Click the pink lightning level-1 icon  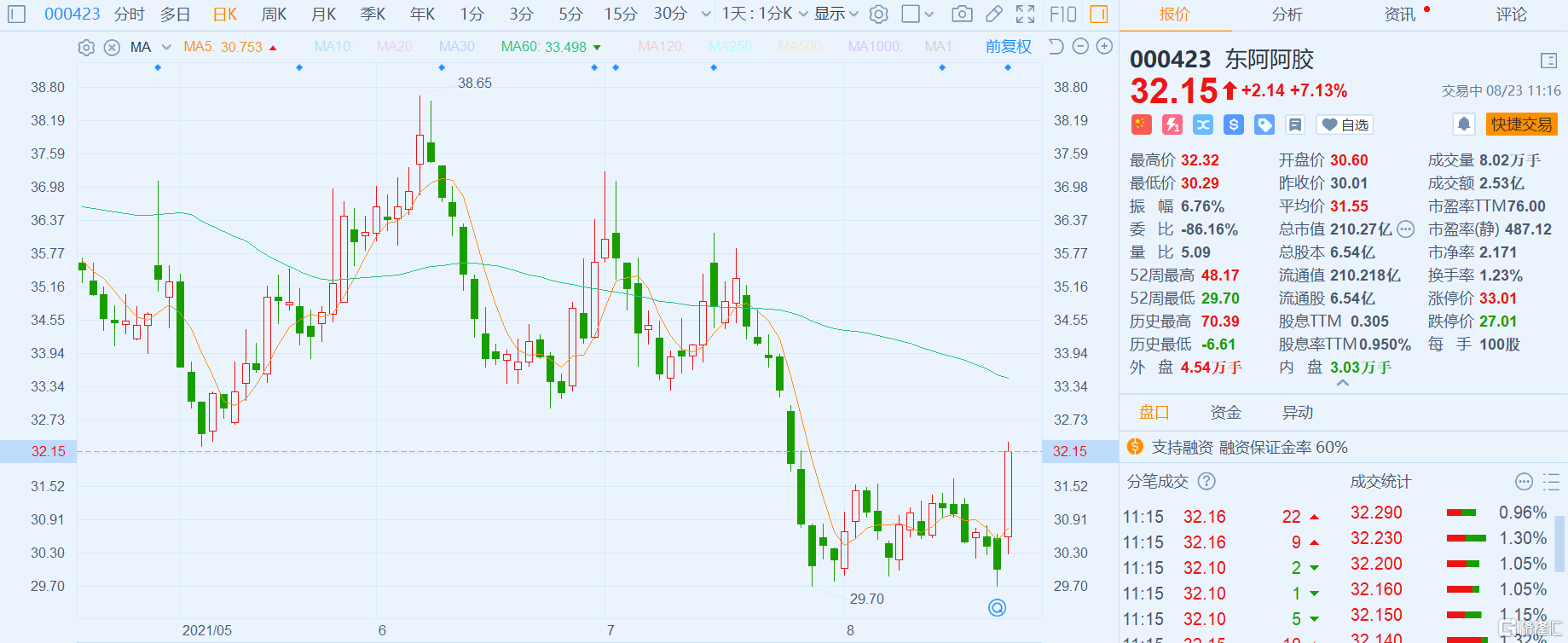[1172, 125]
